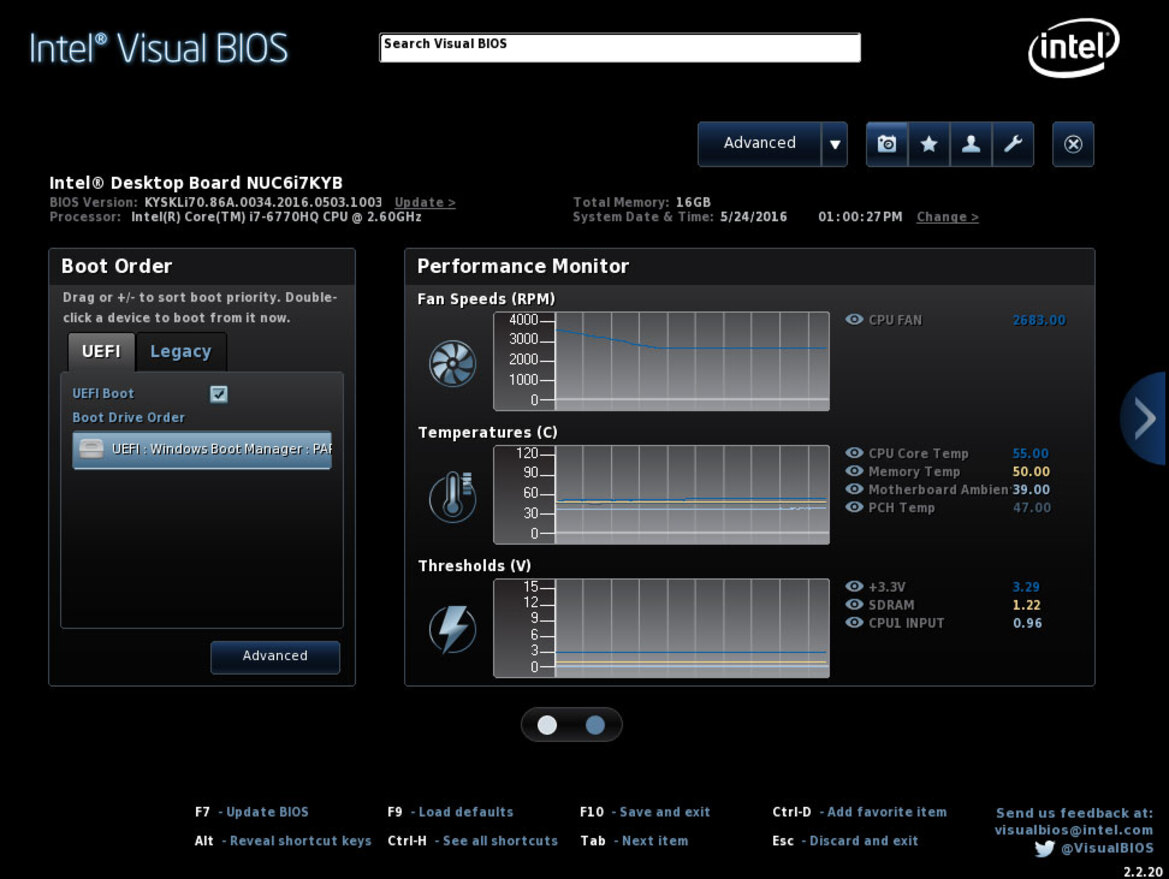Go to next page with right arrow

coord(1145,418)
